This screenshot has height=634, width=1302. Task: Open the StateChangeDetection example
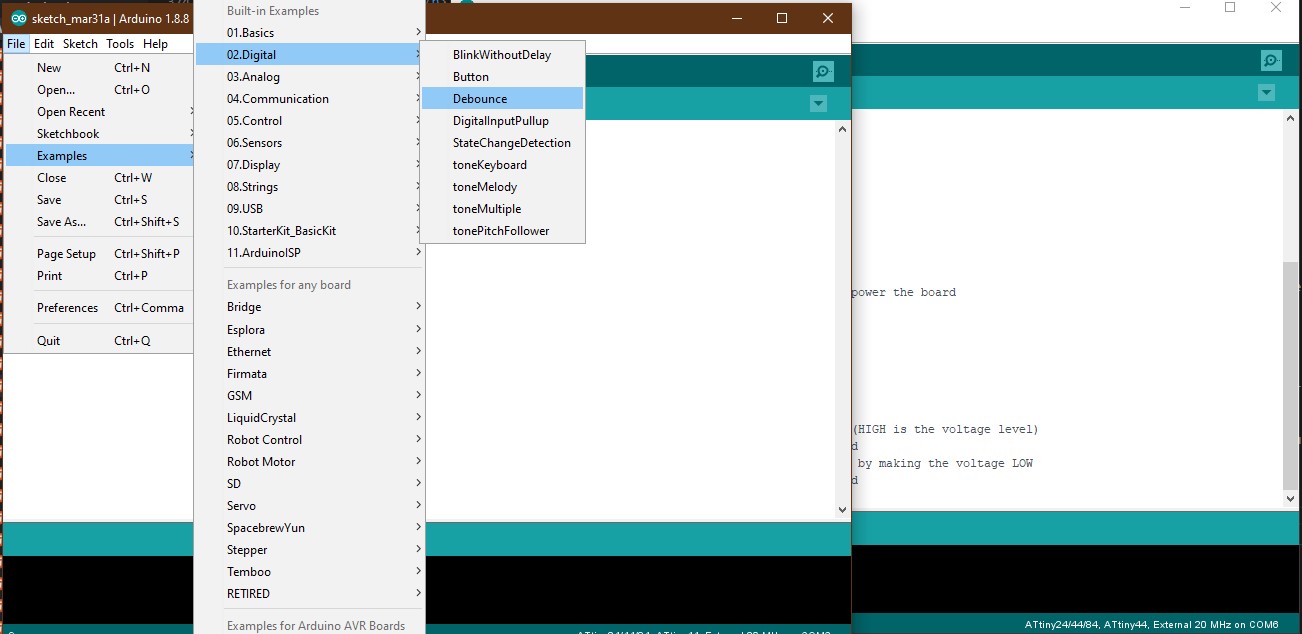tap(502, 143)
